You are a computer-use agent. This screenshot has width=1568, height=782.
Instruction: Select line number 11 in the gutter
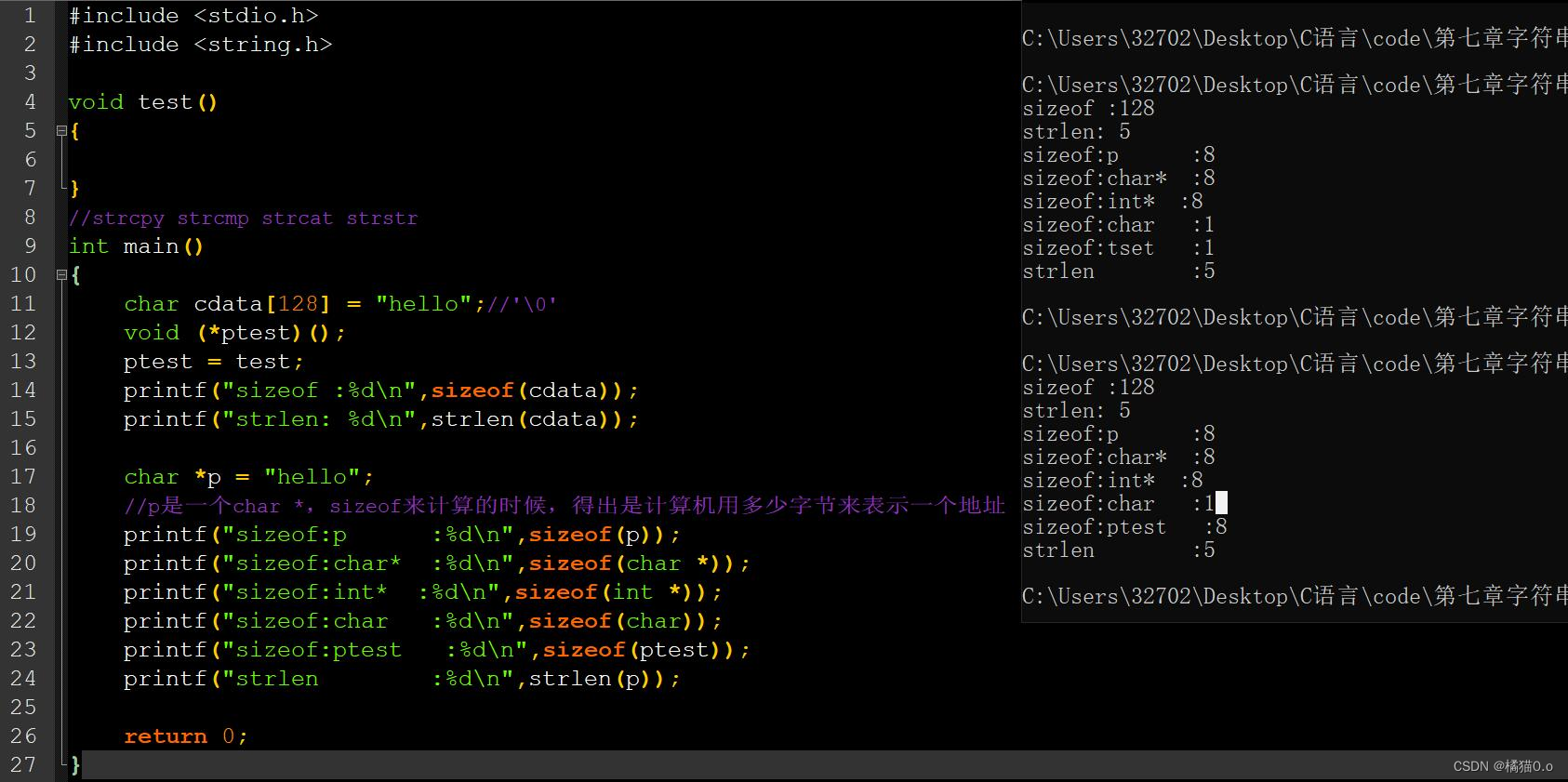[23, 304]
